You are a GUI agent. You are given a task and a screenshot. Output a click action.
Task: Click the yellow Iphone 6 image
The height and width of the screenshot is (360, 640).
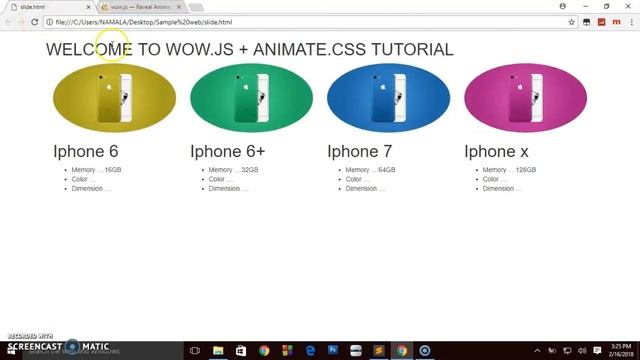click(x=114, y=98)
